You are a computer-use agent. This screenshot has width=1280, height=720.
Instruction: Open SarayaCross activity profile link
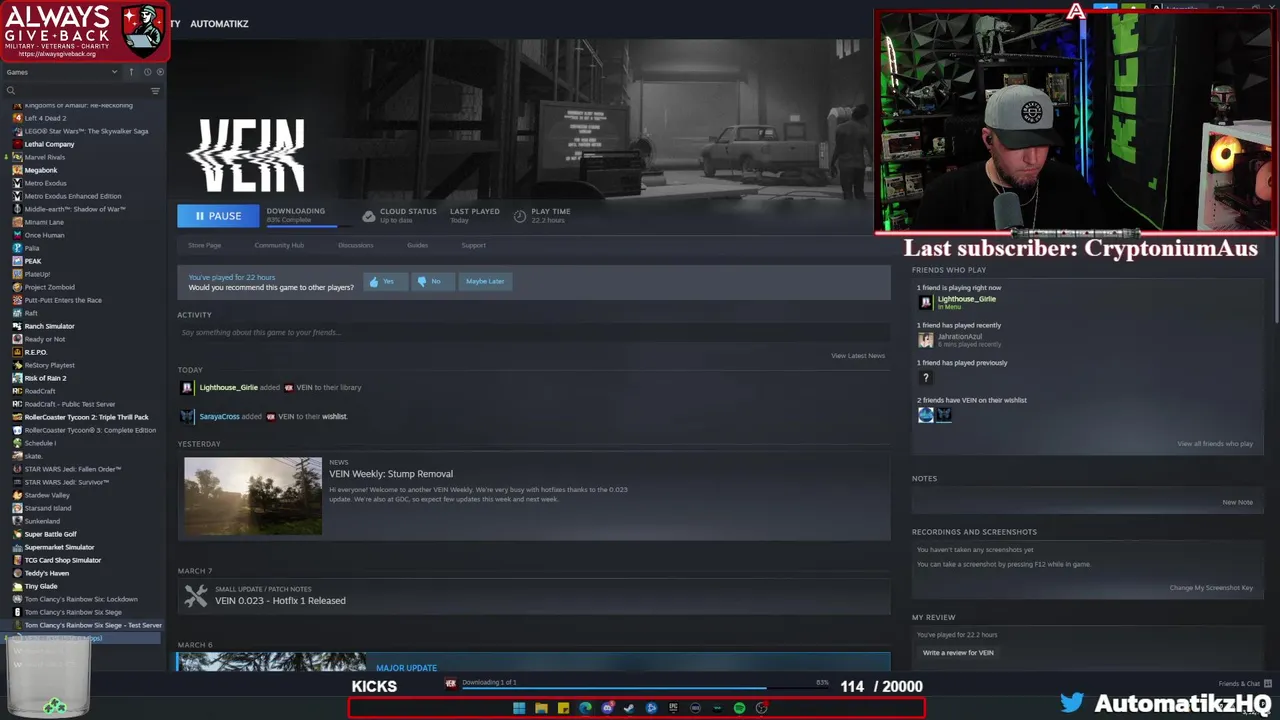pos(219,416)
